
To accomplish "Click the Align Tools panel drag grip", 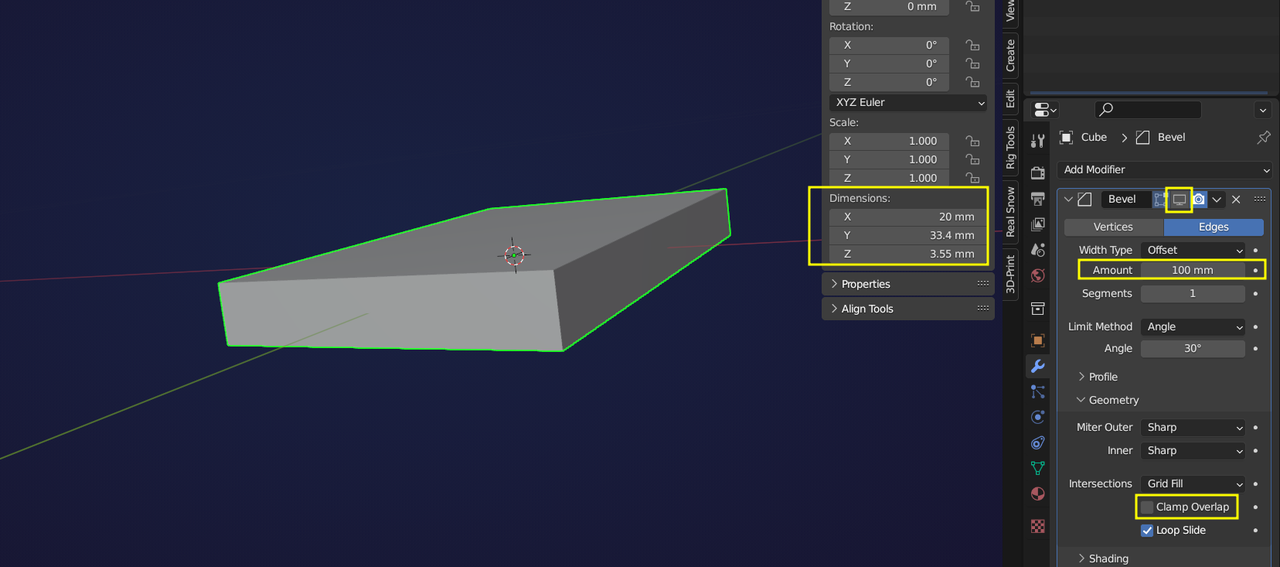I will point(983,309).
